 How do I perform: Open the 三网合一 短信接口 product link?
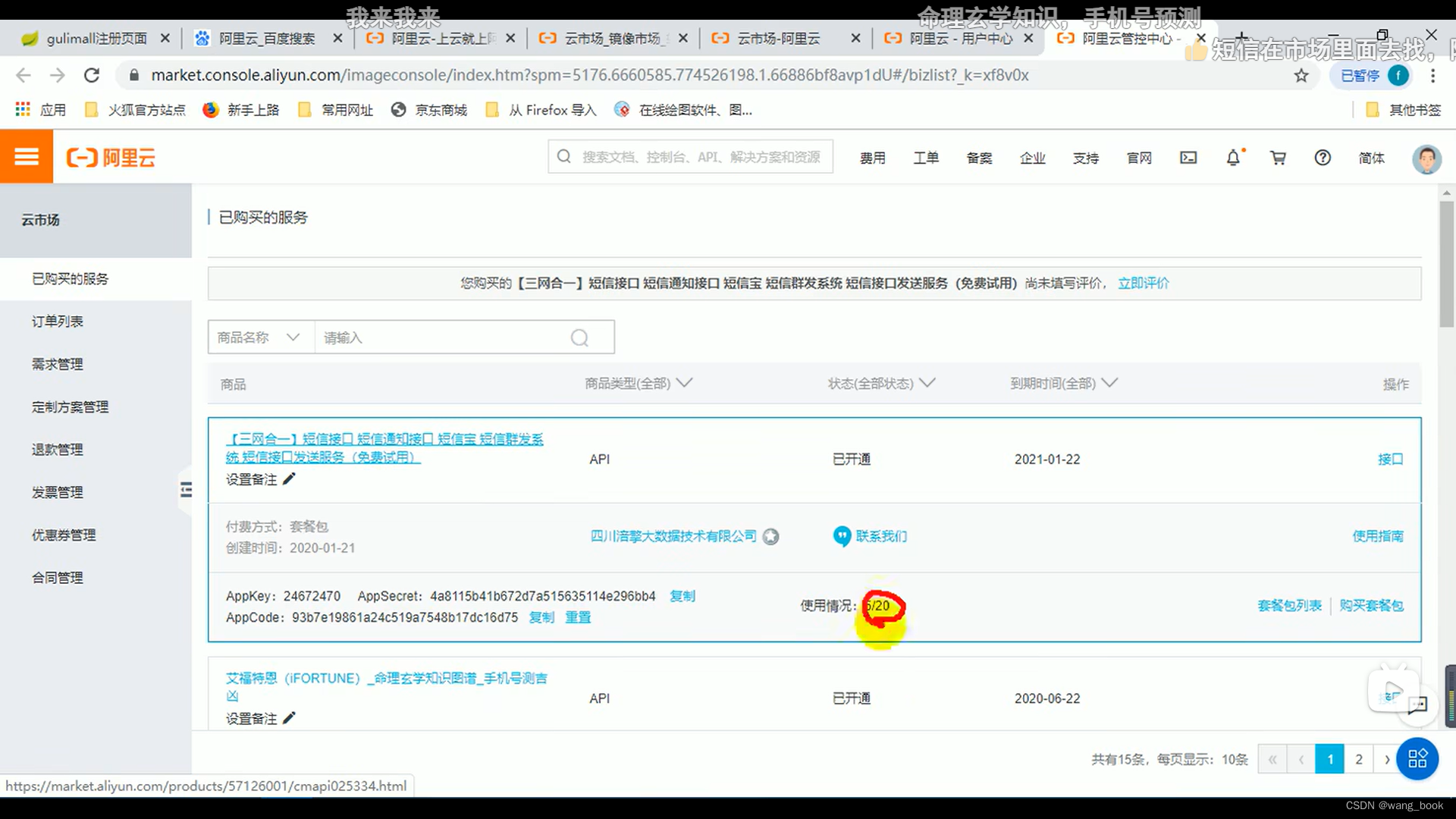pyautogui.click(x=384, y=448)
